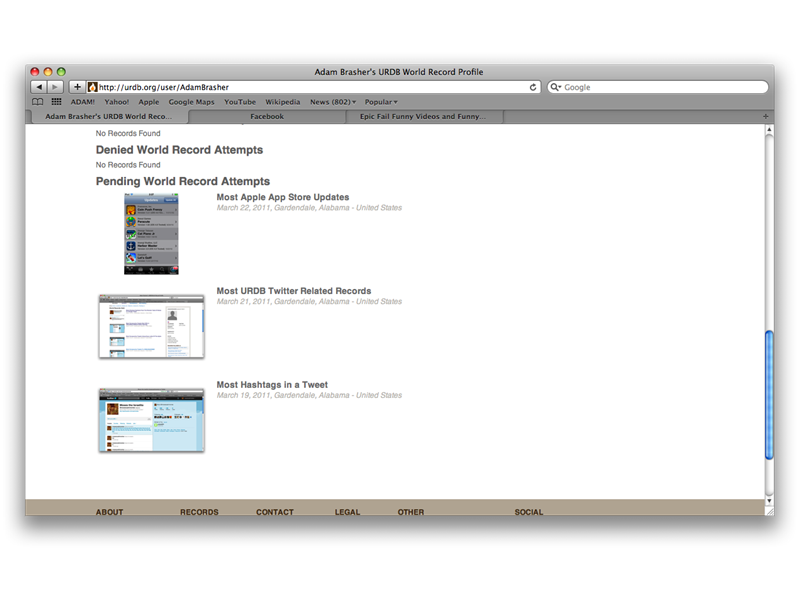800x600 pixels.
Task: Go back with the Safari back arrow
Action: (39, 87)
